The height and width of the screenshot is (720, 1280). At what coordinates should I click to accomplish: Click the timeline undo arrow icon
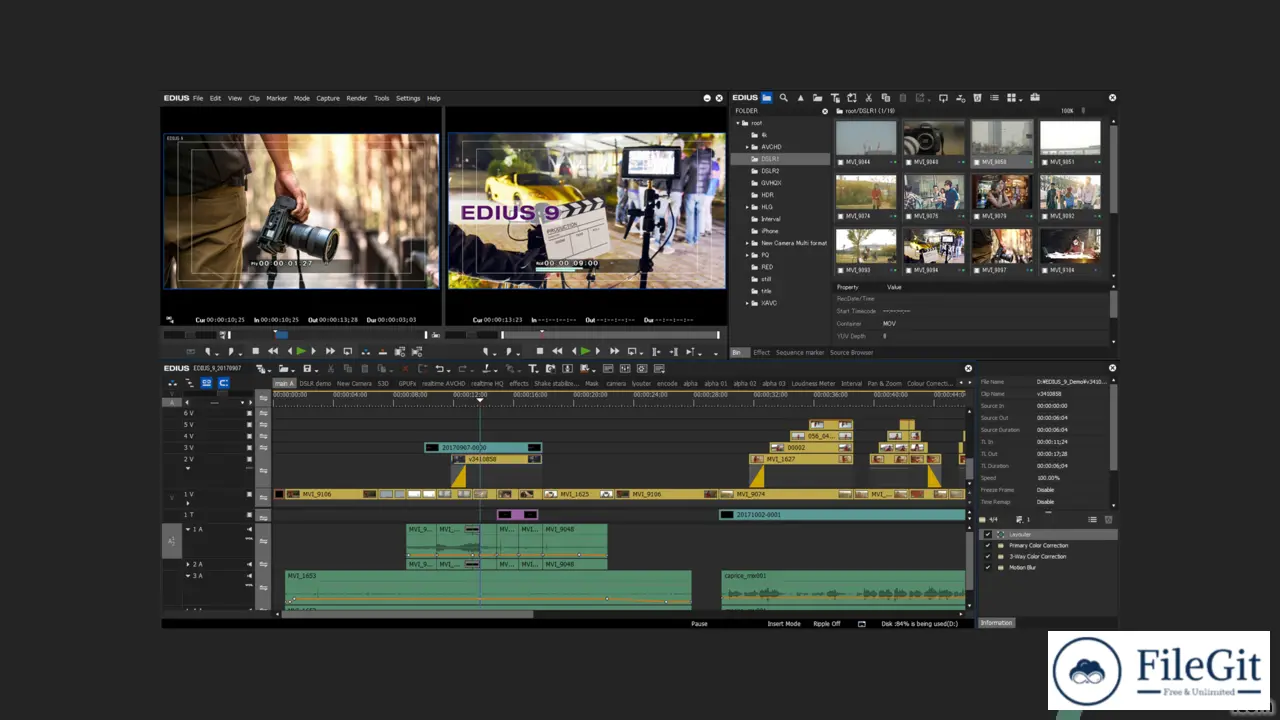coord(439,369)
